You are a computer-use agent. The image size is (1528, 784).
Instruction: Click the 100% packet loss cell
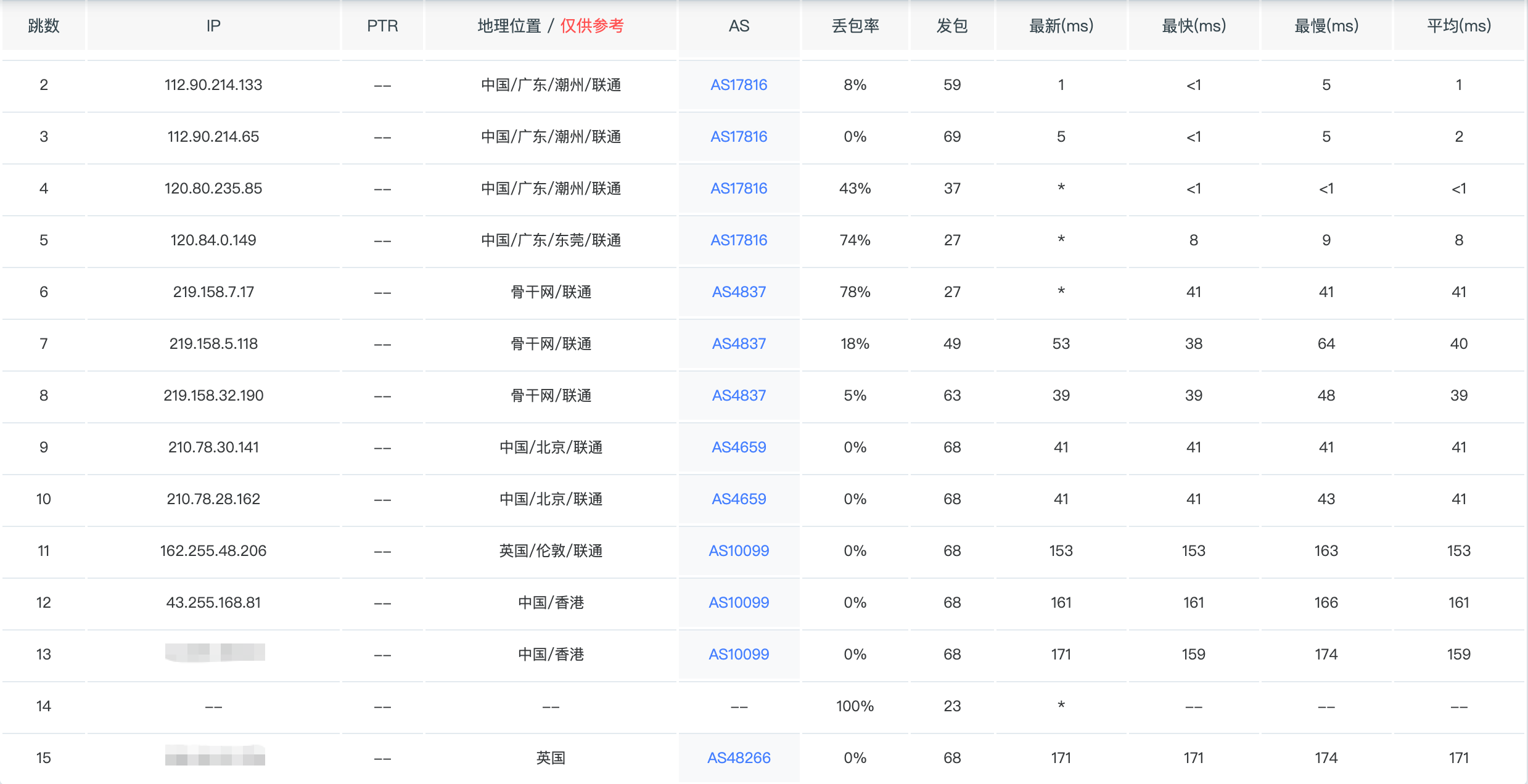click(x=855, y=706)
